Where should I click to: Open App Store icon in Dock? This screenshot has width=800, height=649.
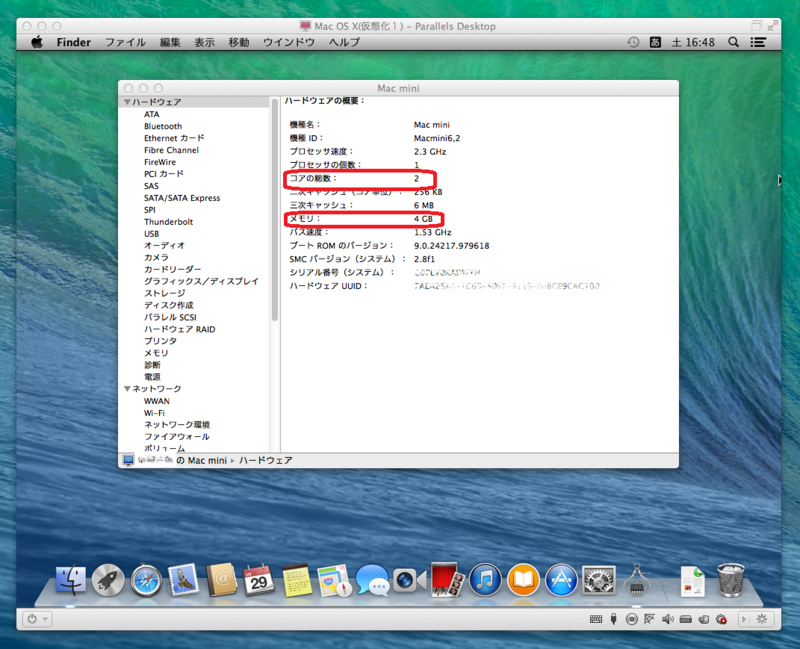point(561,580)
